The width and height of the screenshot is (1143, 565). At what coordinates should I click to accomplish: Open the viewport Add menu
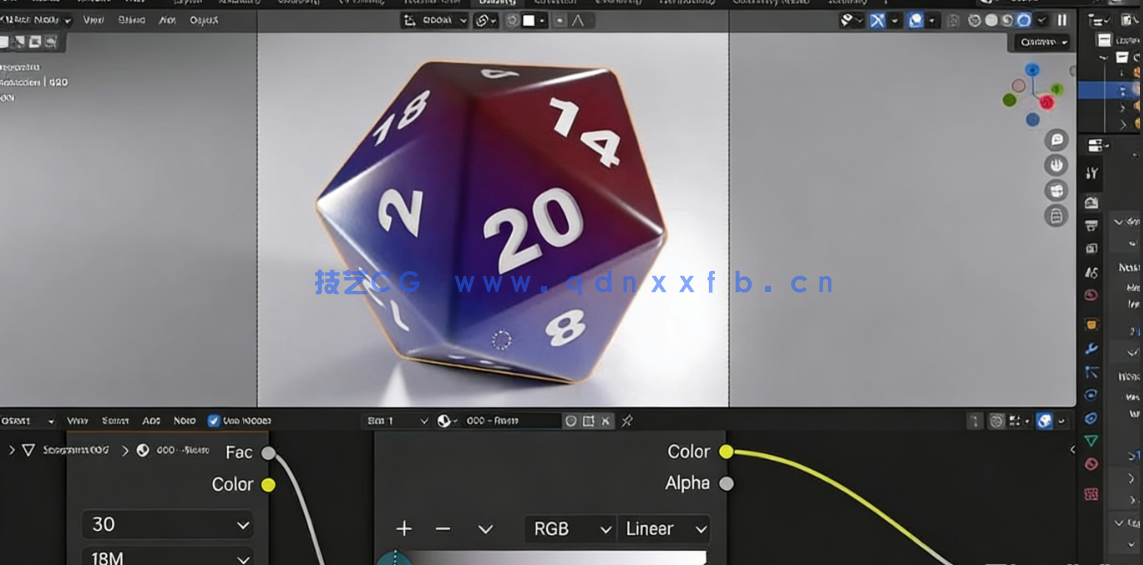click(x=167, y=20)
